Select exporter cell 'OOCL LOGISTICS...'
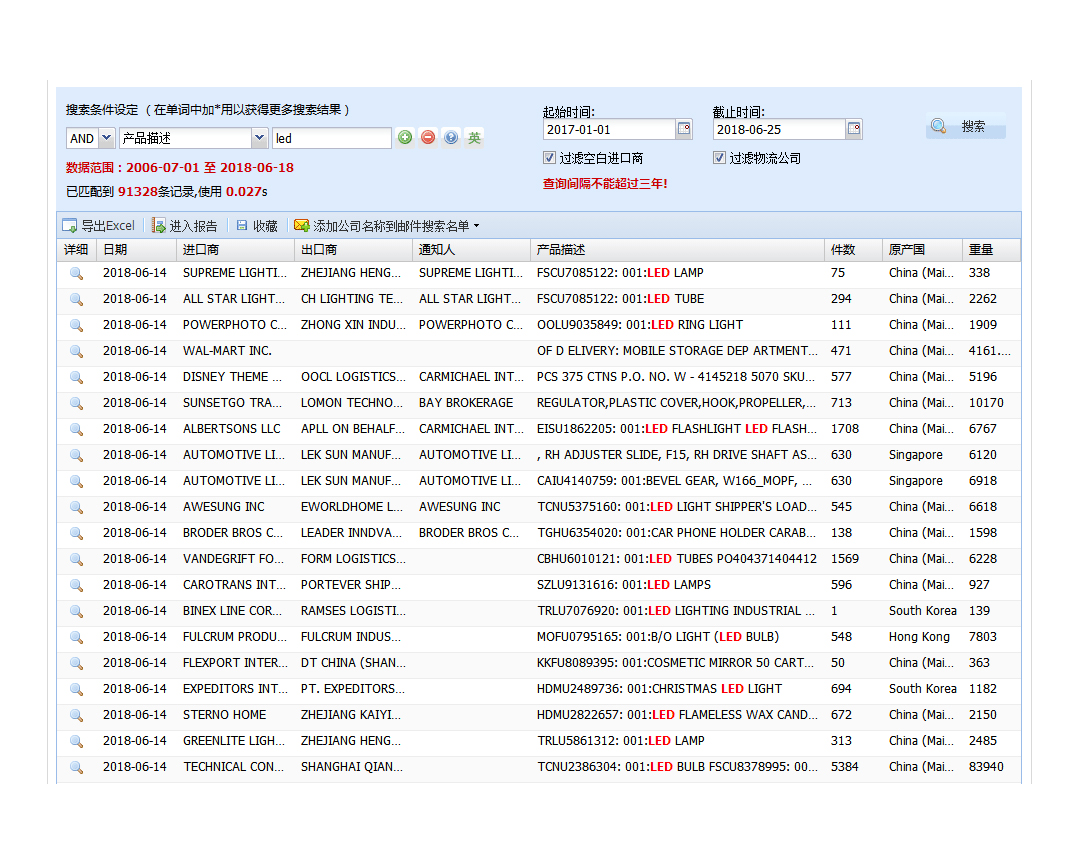1086x860 pixels. click(353, 377)
